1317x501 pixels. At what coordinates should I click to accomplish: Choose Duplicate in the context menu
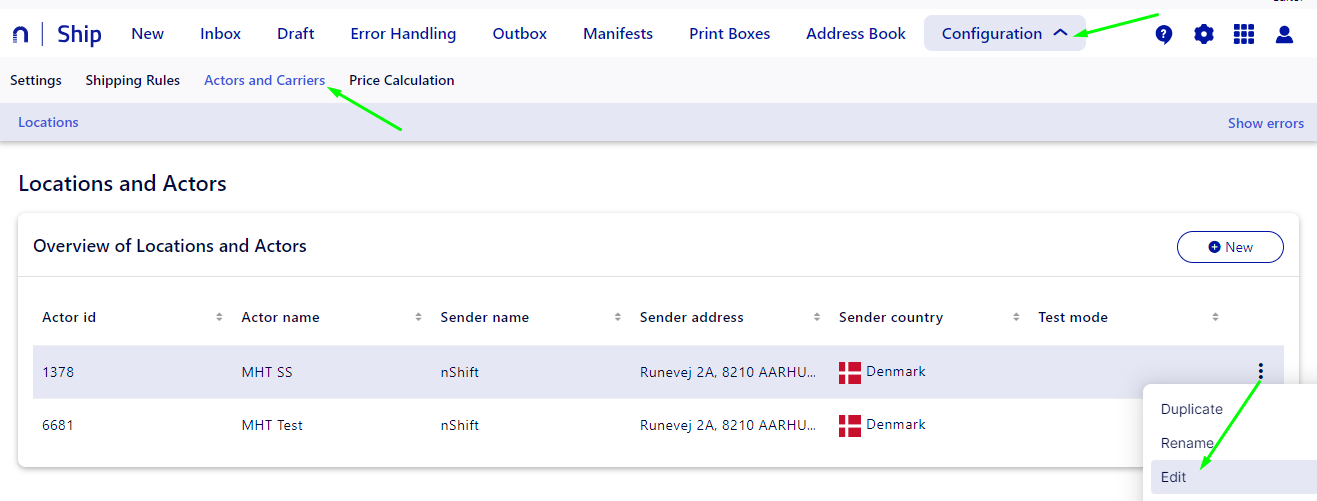tap(1191, 409)
